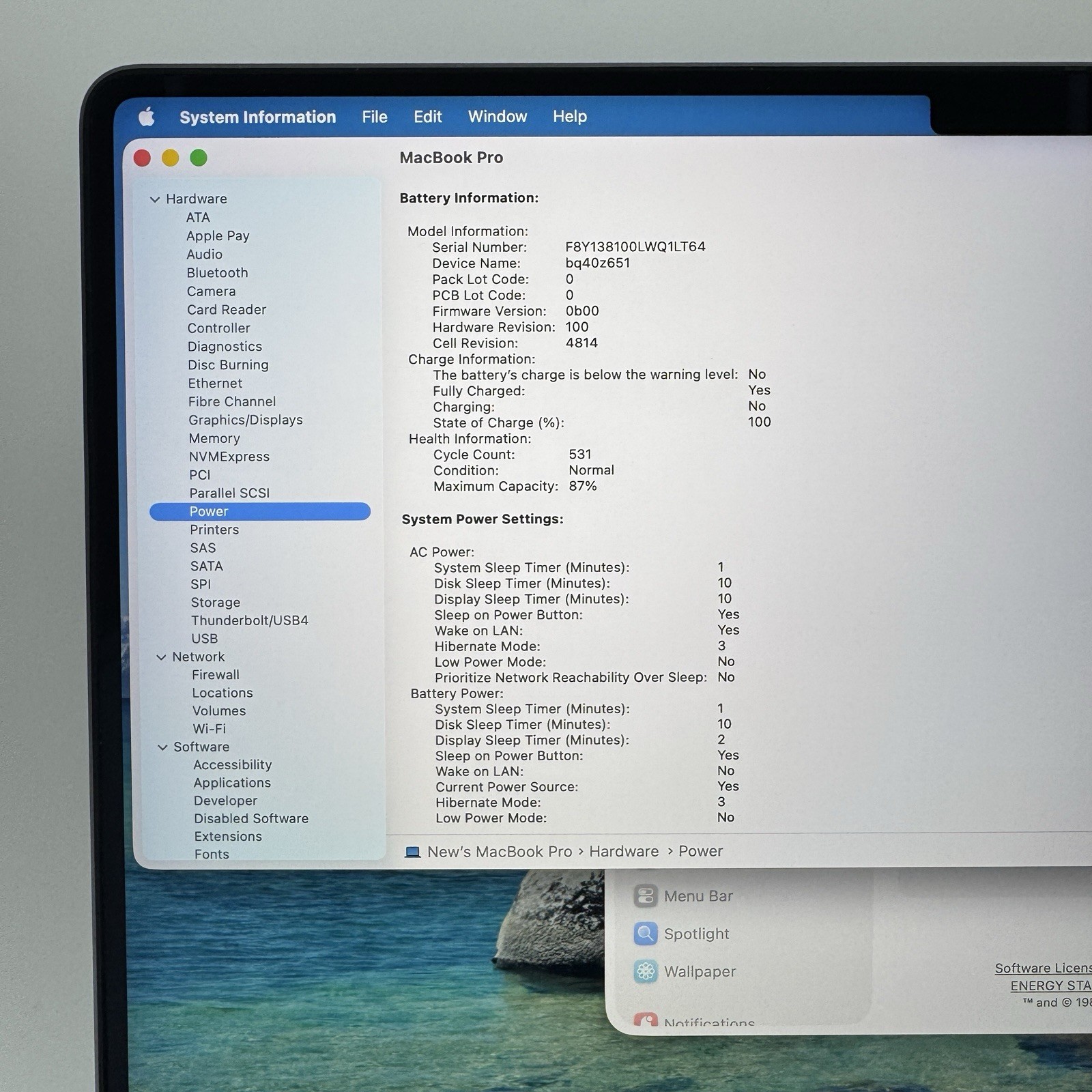The image size is (1092, 1092).
Task: Select Volumes under Network
Action: coord(219,710)
